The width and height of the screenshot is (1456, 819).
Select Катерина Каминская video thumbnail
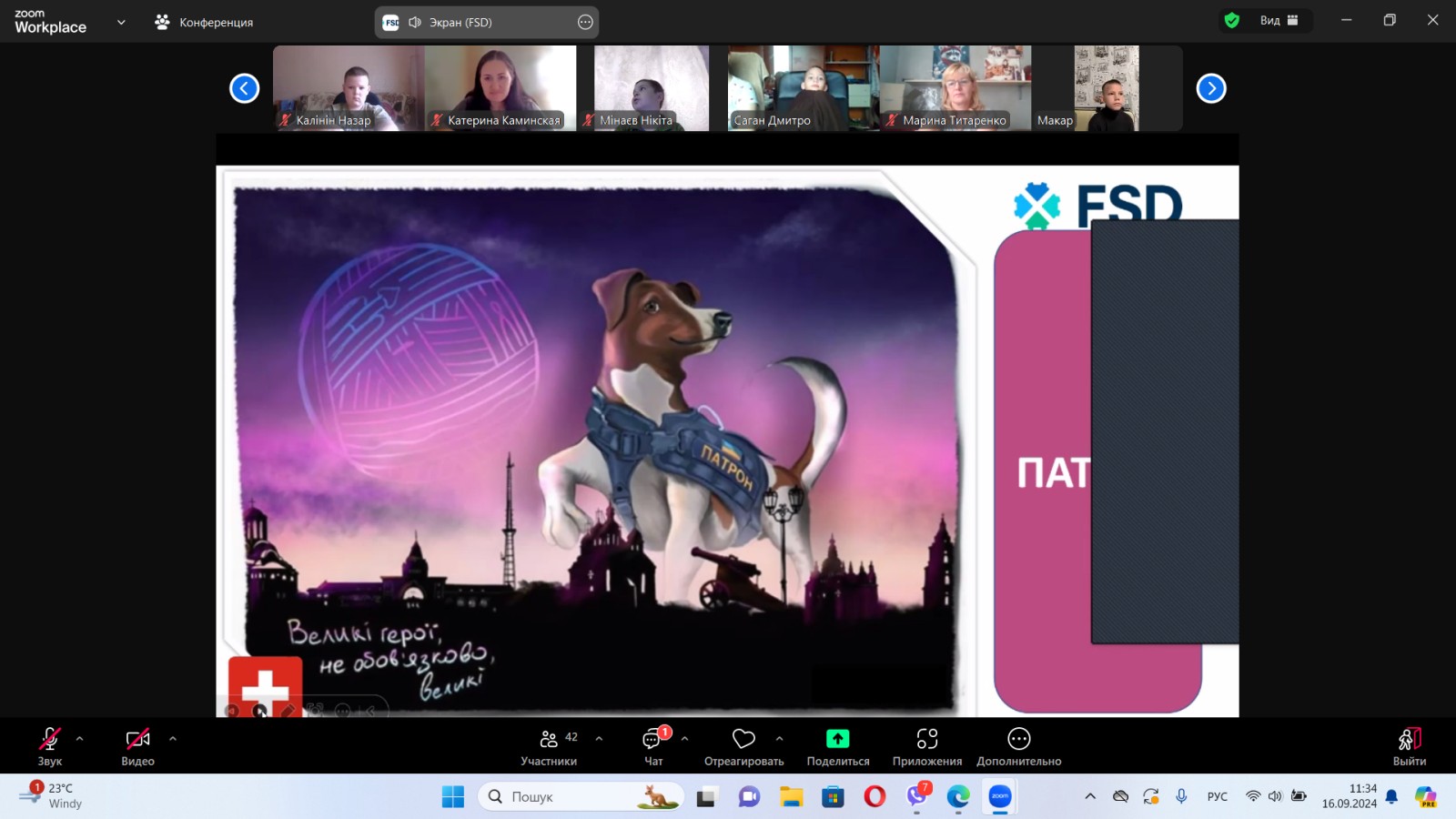(500, 88)
